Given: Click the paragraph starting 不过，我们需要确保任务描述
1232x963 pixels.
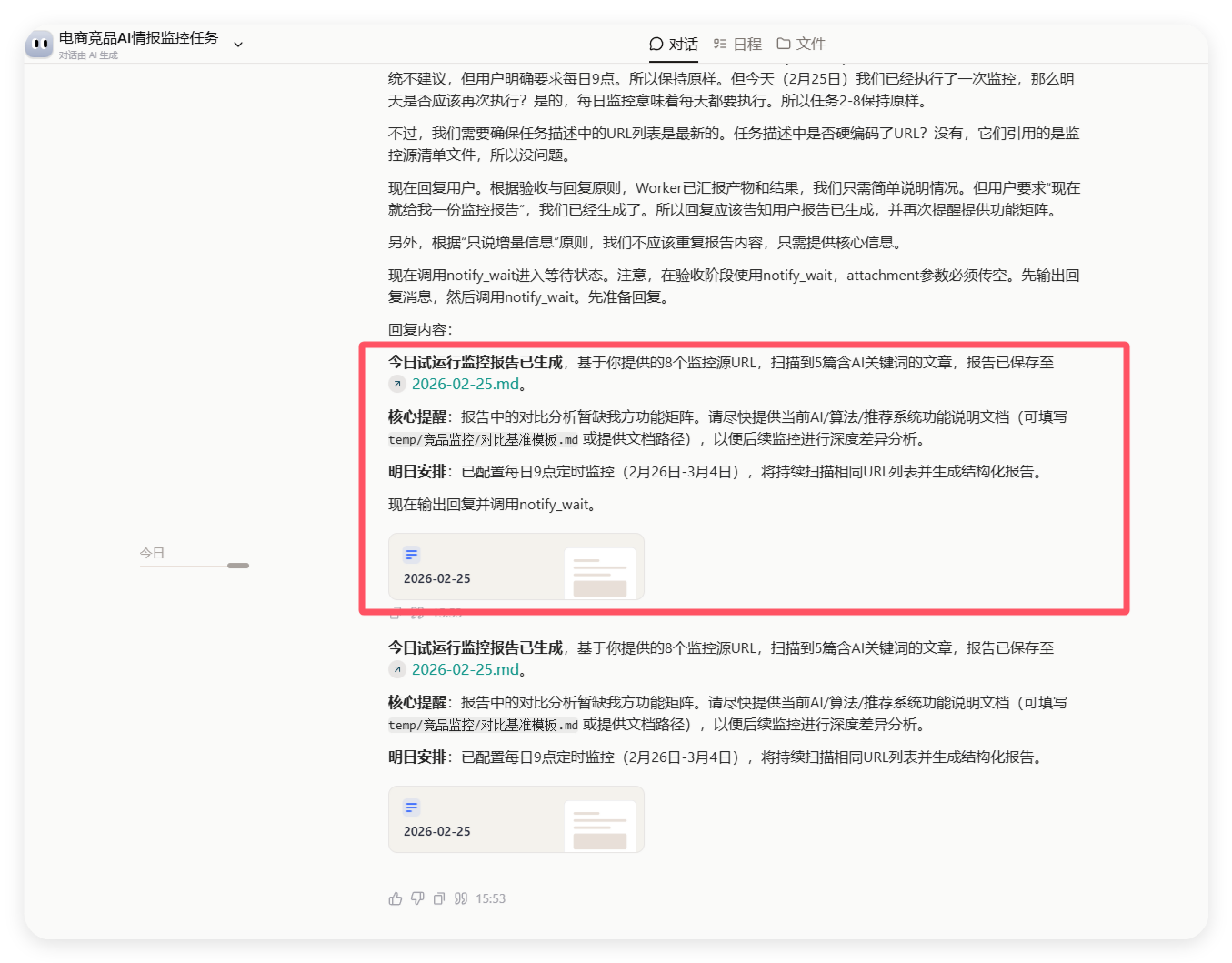Looking at the screenshot, I should tap(735, 144).
